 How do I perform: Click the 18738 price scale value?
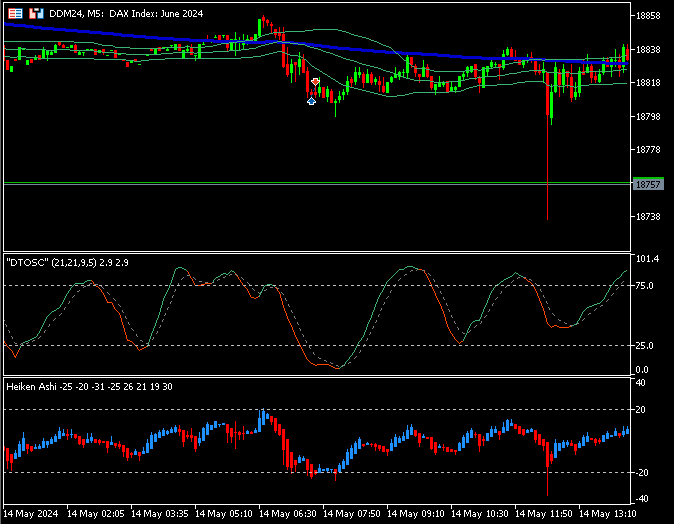point(648,217)
